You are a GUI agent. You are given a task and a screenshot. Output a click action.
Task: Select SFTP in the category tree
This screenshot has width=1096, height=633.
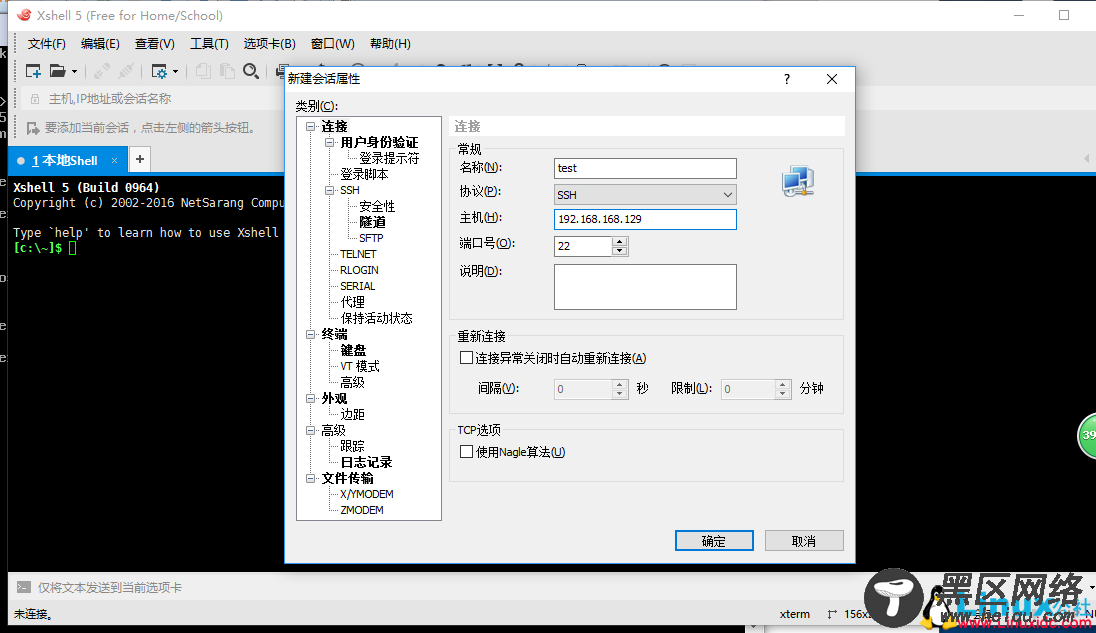pyautogui.click(x=371, y=238)
